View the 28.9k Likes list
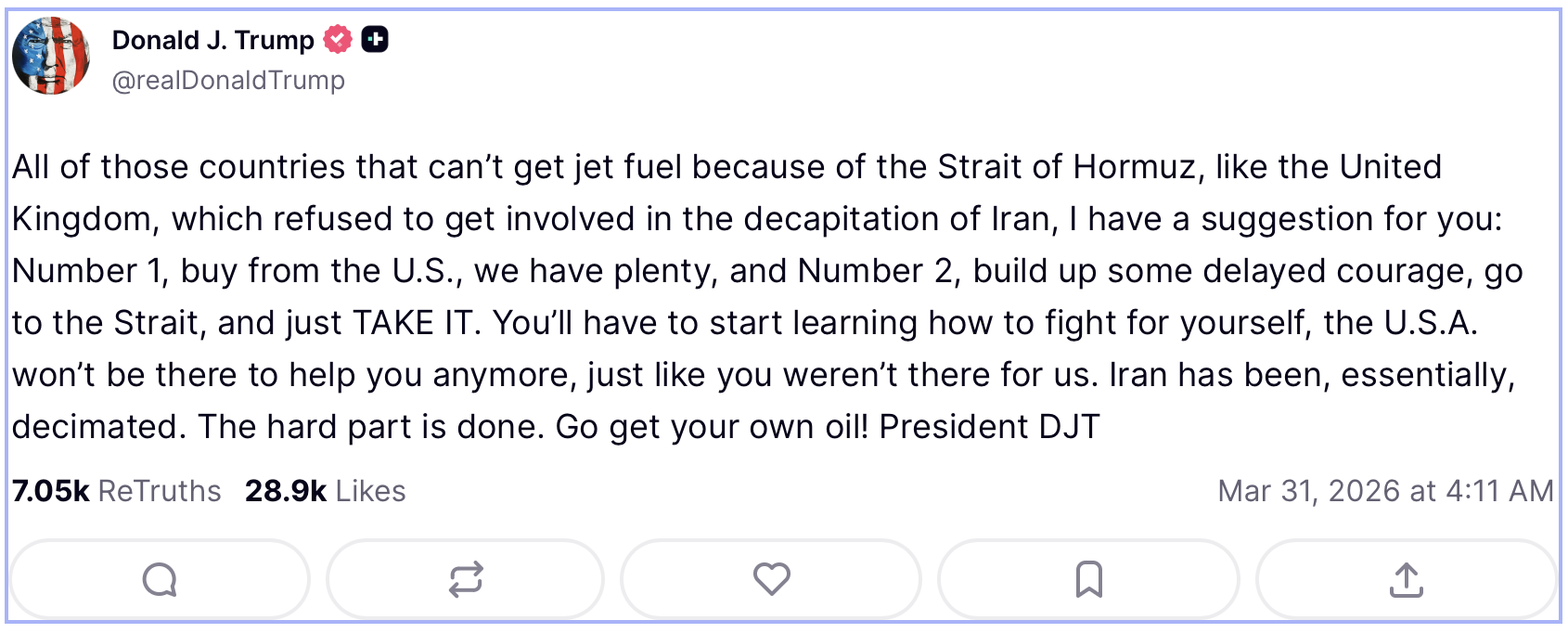 325,491
